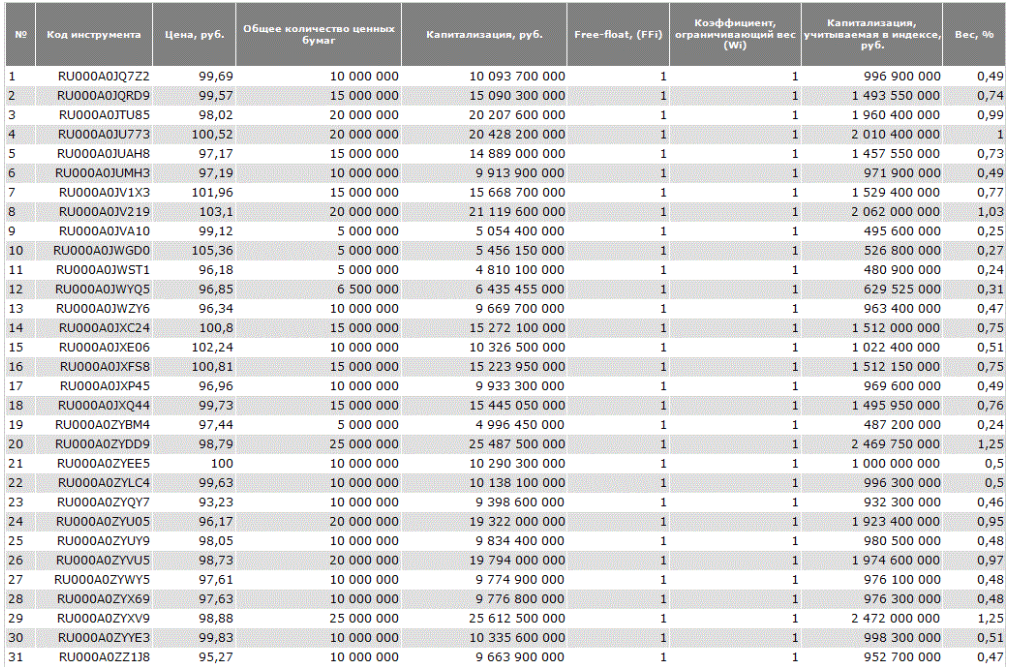Image resolution: width=1009 pixels, height=667 pixels.
Task: Click the "Код инструмента" column header
Action: tap(93, 34)
